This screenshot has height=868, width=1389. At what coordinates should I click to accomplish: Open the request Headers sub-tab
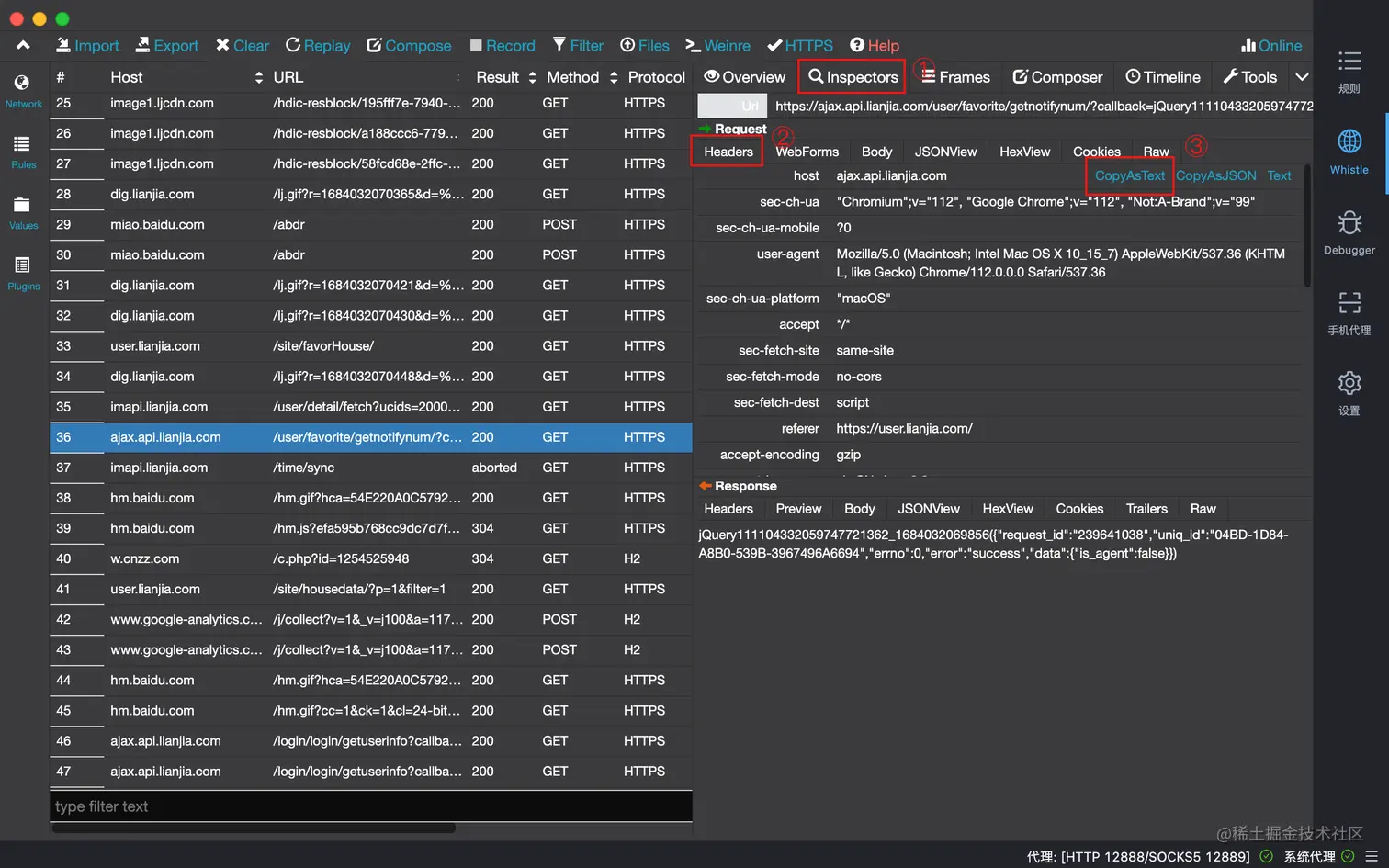tap(728, 152)
